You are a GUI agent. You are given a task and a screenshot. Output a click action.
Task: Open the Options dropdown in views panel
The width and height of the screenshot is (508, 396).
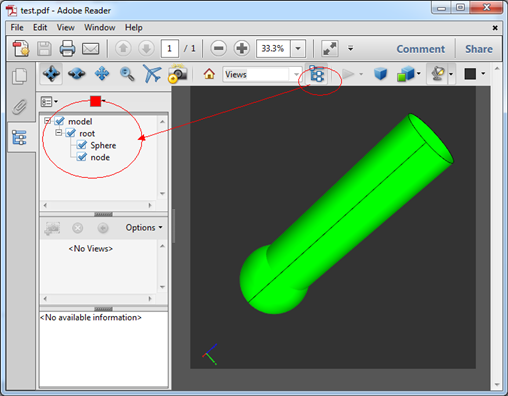(144, 228)
